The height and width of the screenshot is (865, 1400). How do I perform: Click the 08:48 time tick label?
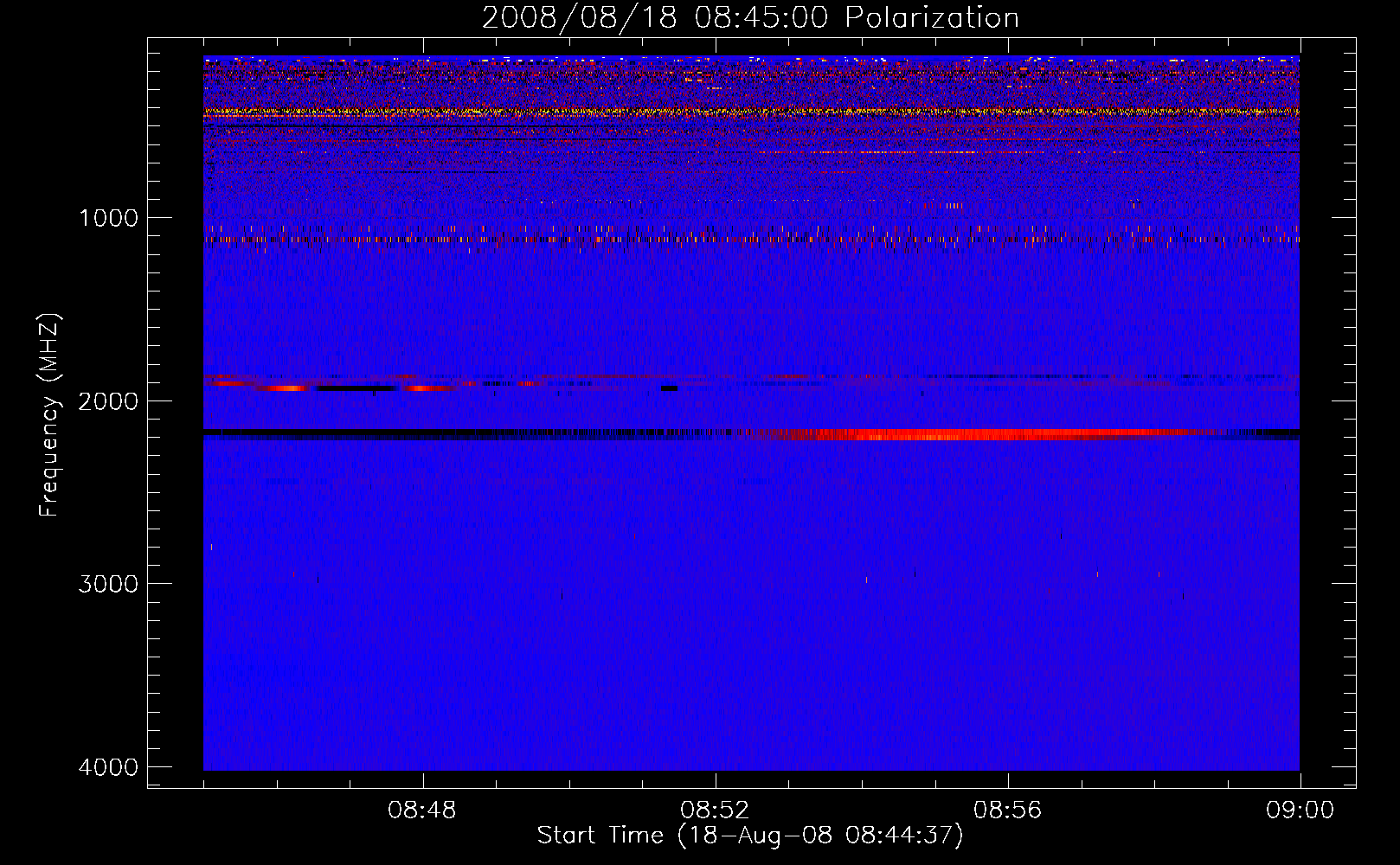point(423,811)
